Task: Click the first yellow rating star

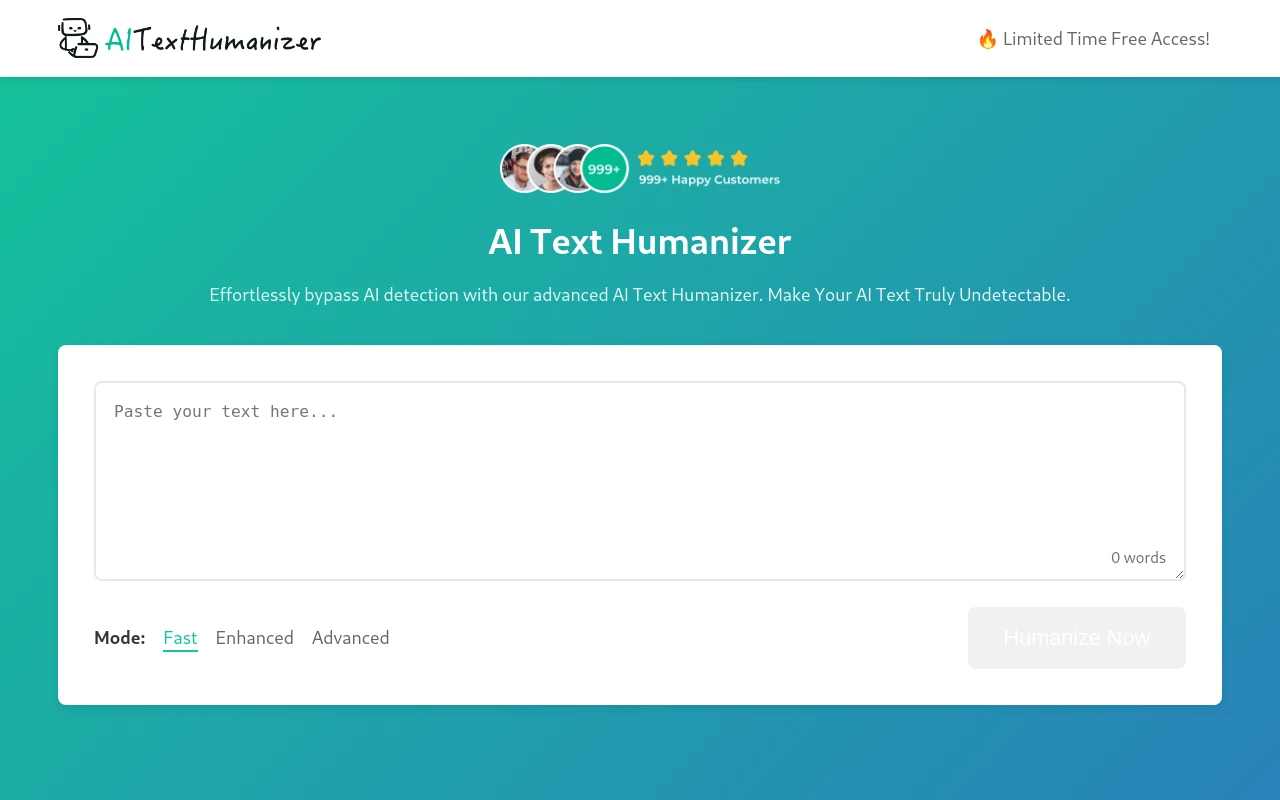Action: [646, 158]
